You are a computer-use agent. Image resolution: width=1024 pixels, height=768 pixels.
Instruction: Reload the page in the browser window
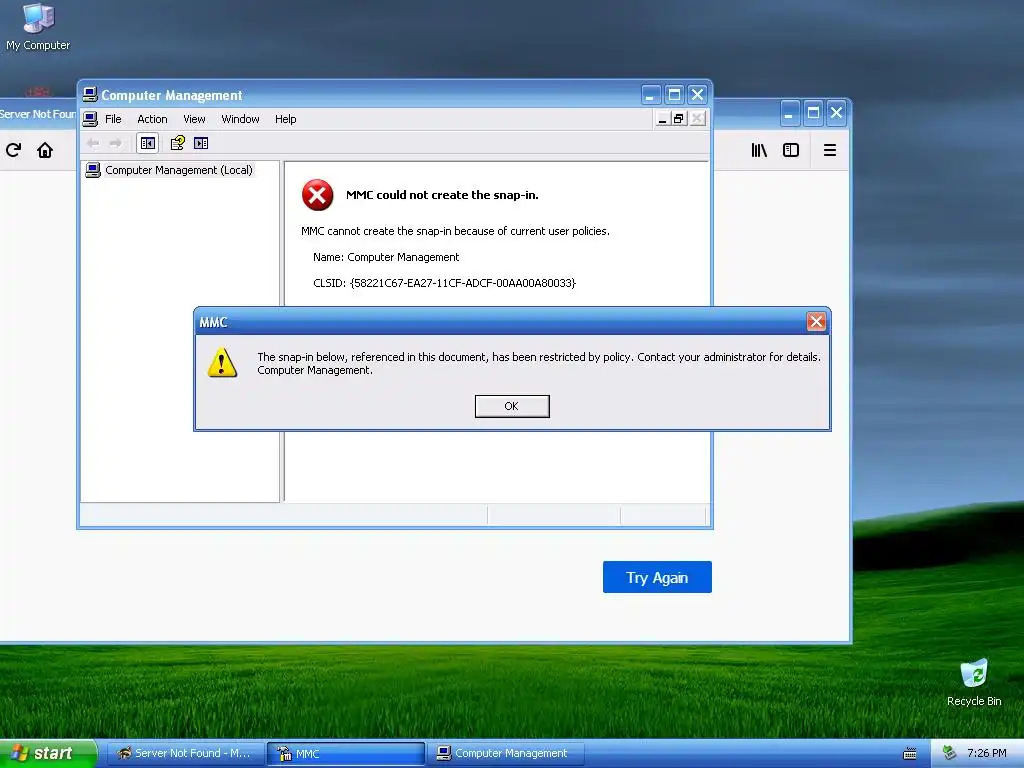pyautogui.click(x=14, y=150)
